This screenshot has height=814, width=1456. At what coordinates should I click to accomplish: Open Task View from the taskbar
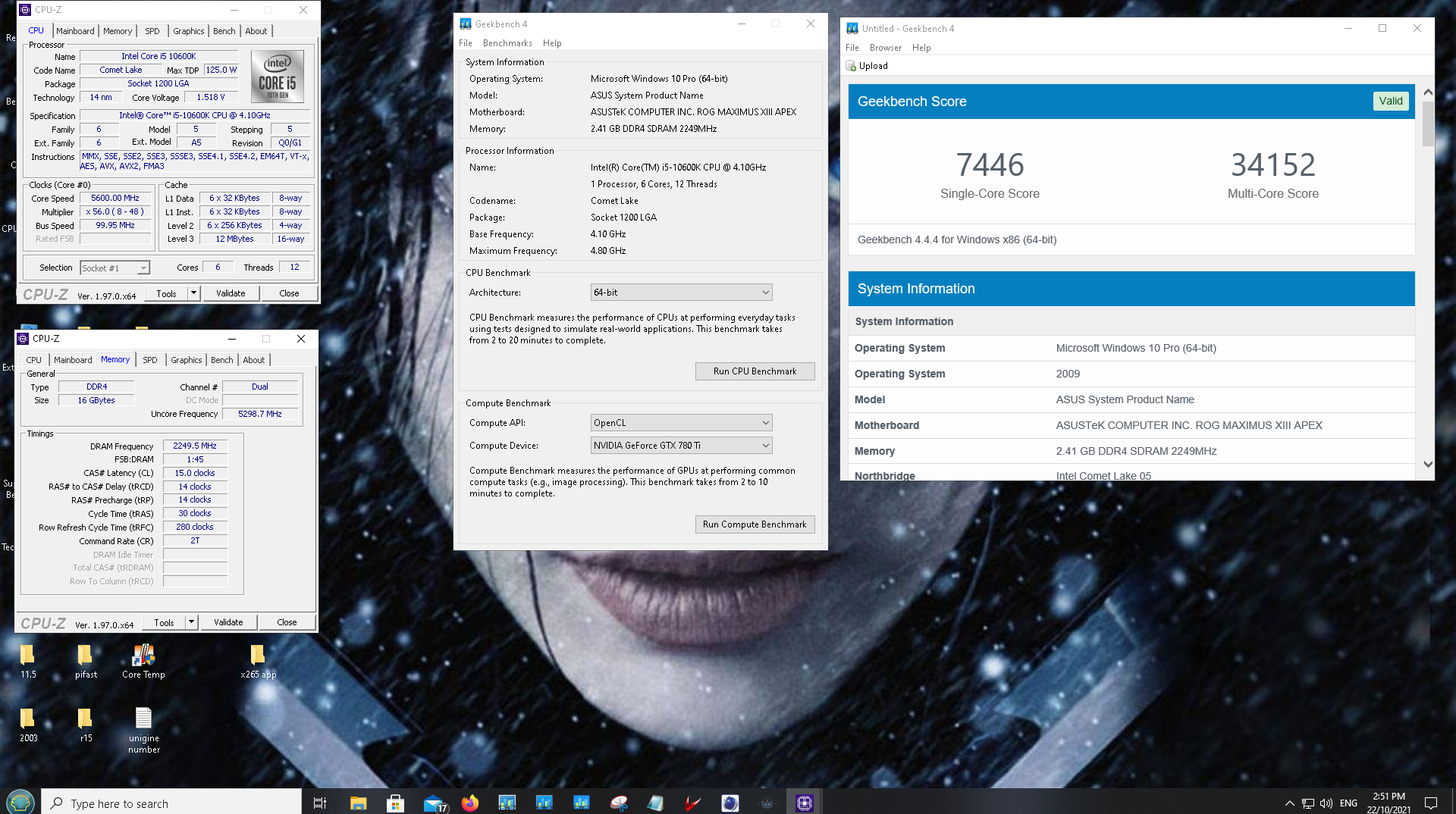pos(320,803)
